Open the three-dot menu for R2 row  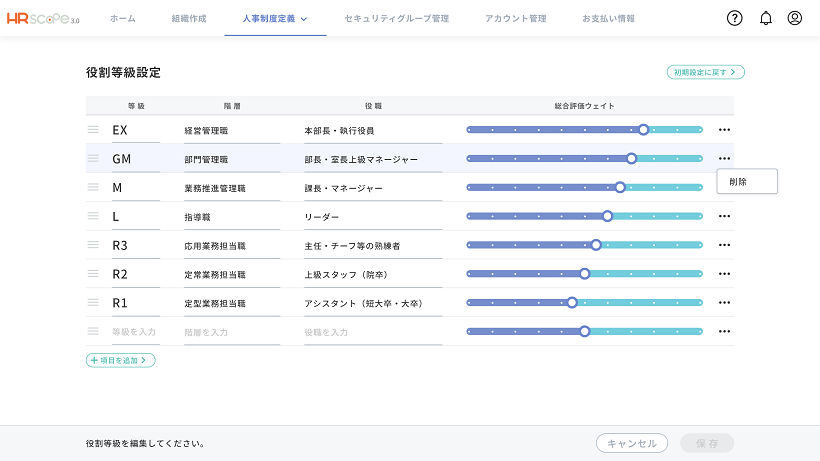tap(724, 273)
